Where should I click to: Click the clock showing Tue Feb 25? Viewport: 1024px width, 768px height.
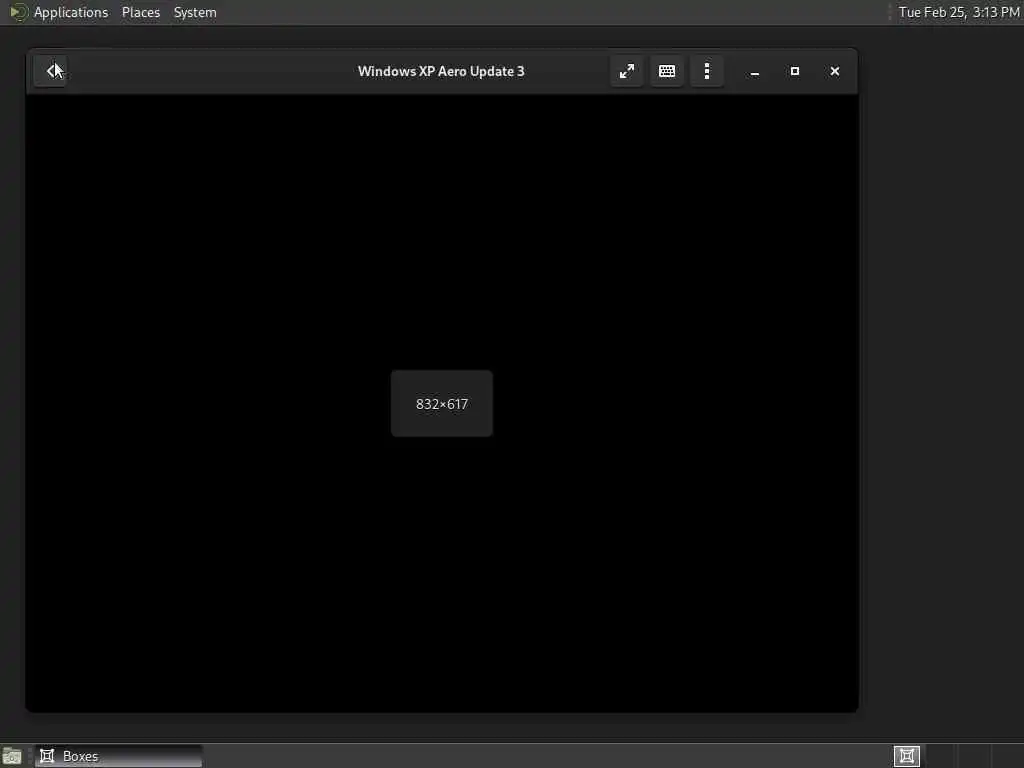pyautogui.click(x=958, y=12)
